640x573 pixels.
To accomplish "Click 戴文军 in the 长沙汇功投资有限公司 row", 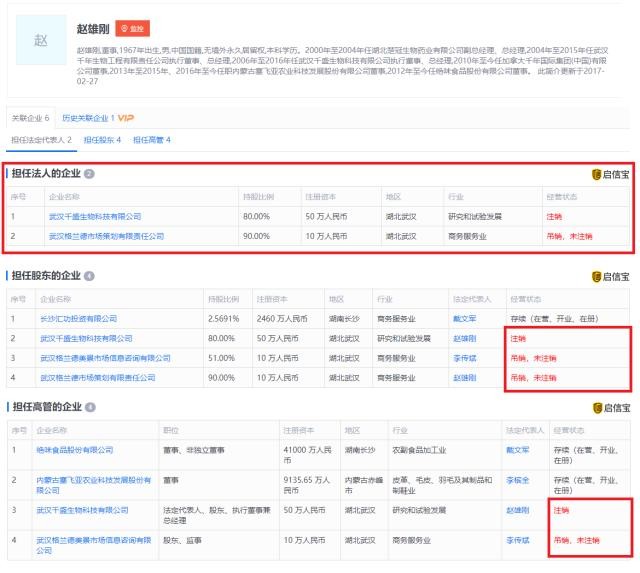I will click(466, 319).
